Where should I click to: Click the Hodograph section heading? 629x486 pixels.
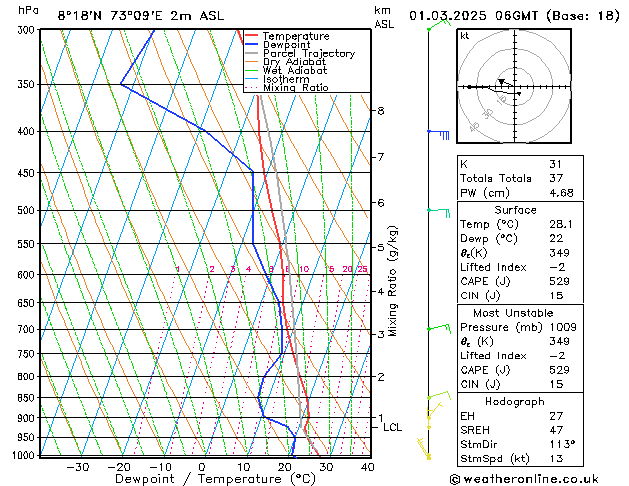pyautogui.click(x=515, y=401)
